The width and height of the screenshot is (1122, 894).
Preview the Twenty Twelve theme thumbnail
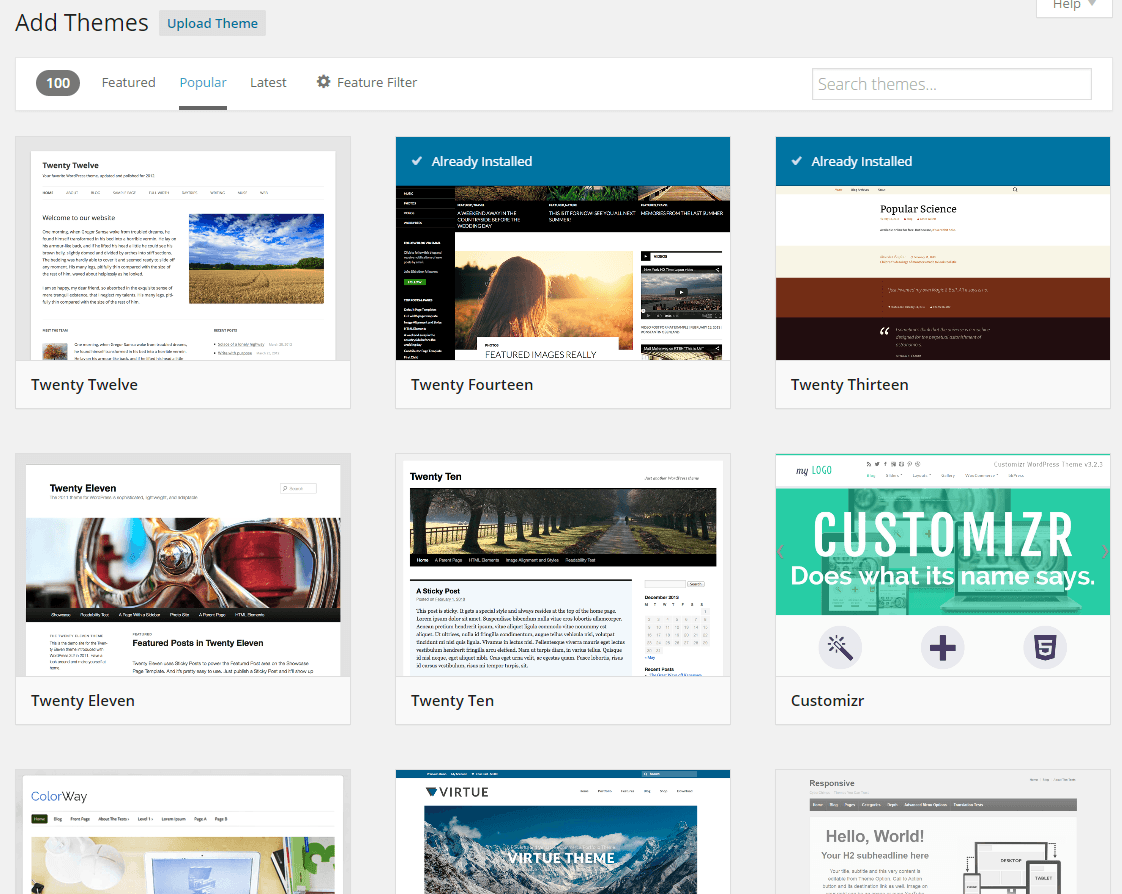(x=183, y=248)
